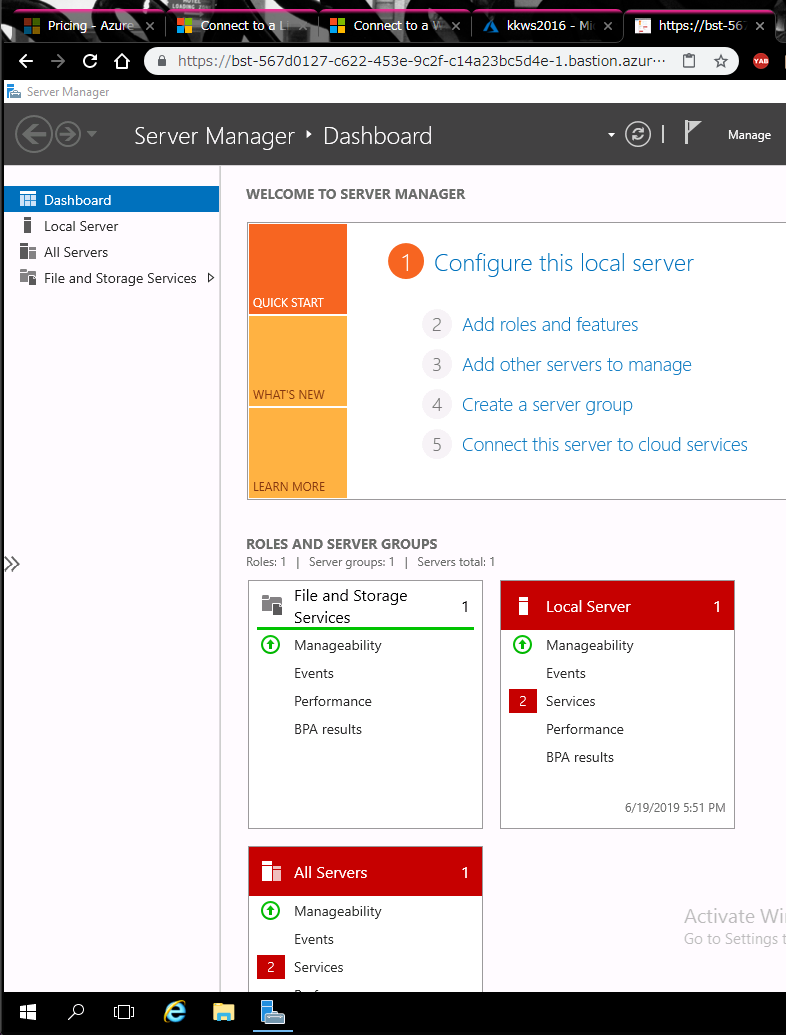Screen dimensions: 786x1035
Task: Click Add roles and features link
Action: [550, 325]
